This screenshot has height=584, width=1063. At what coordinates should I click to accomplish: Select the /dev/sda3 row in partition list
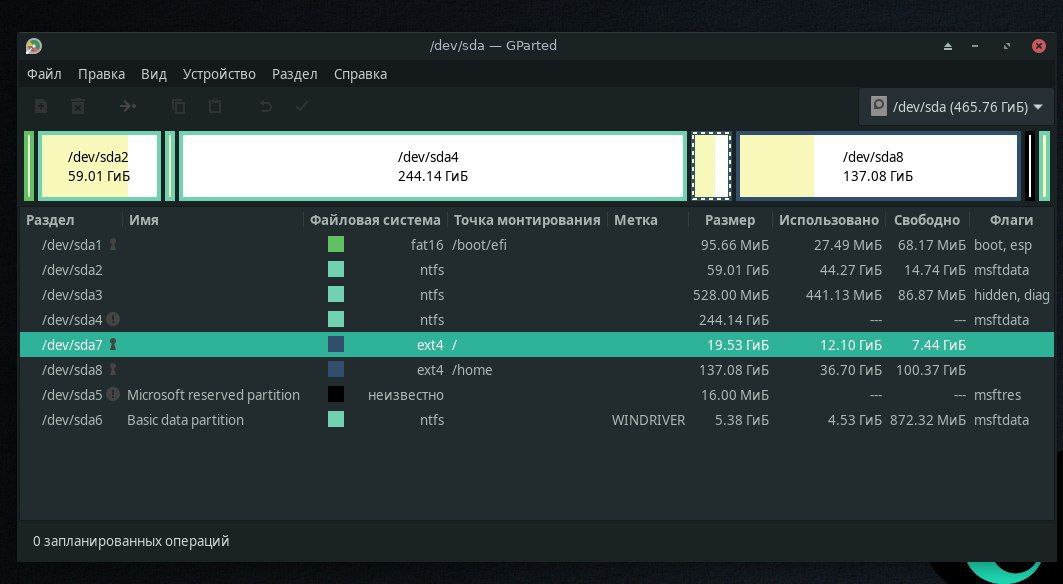coord(536,294)
